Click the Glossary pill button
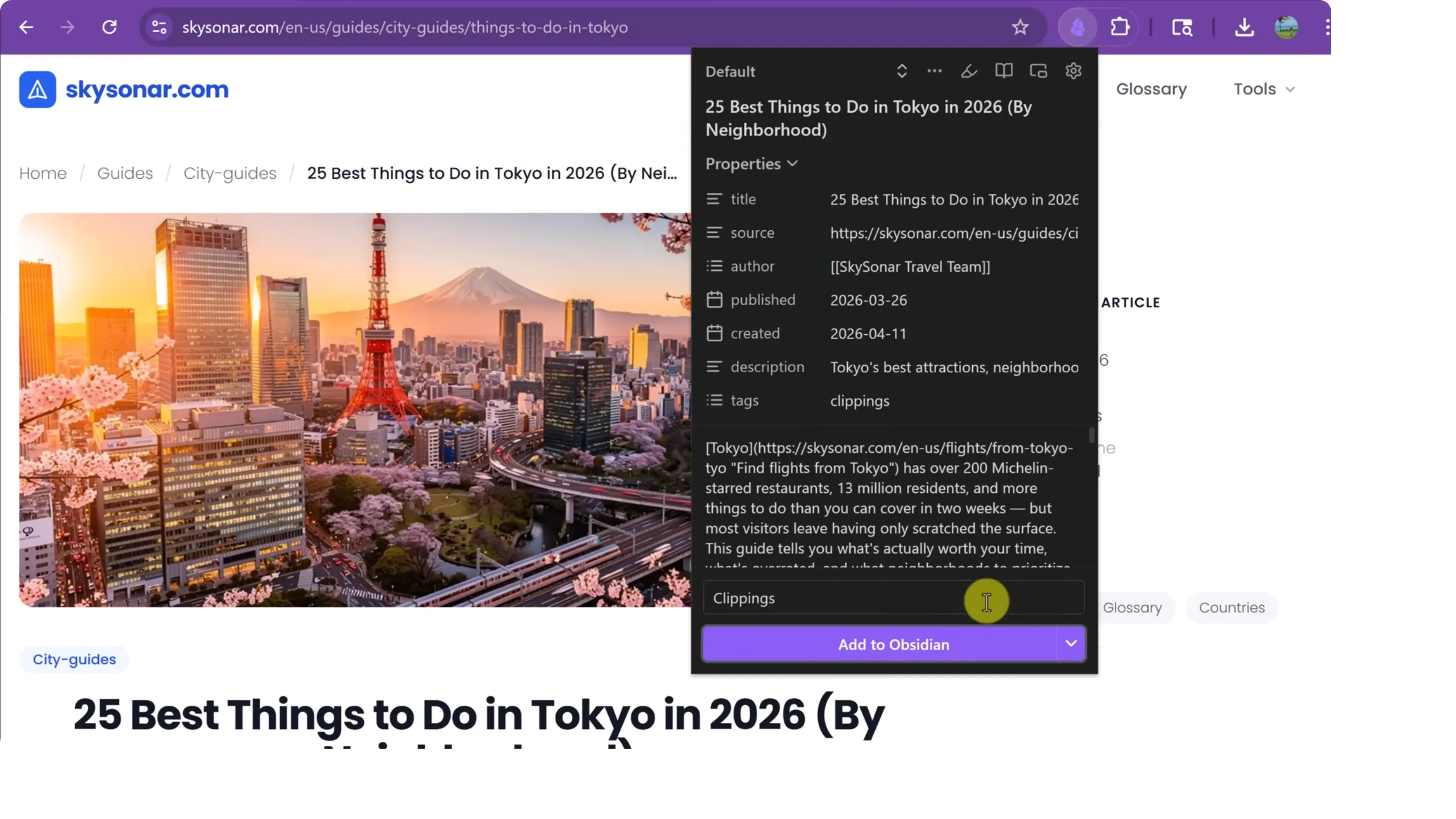The height and width of the screenshot is (819, 1456). (x=1132, y=608)
